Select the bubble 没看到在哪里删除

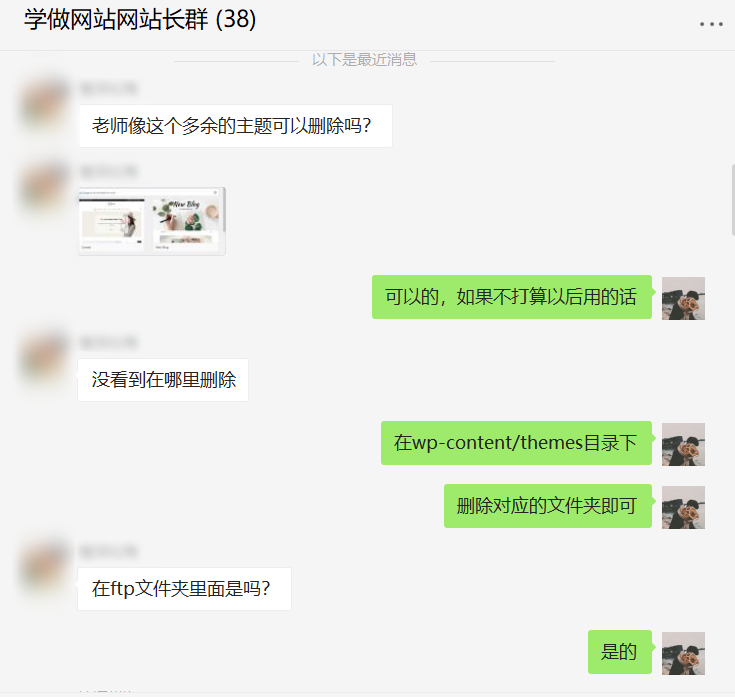point(163,380)
